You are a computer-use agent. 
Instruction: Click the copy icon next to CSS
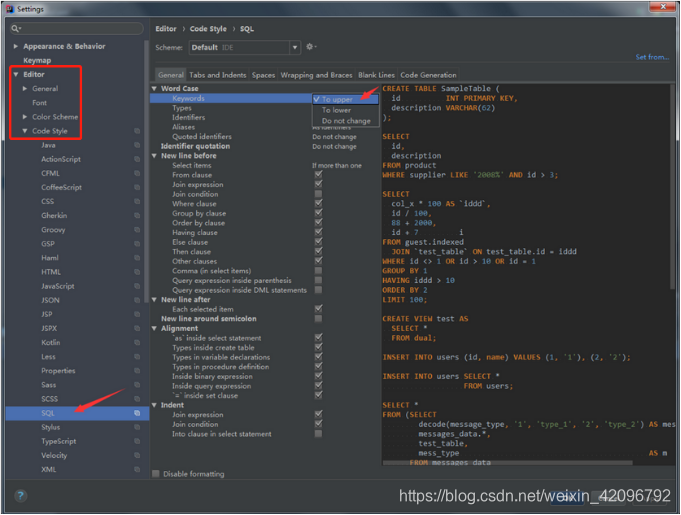(x=137, y=201)
